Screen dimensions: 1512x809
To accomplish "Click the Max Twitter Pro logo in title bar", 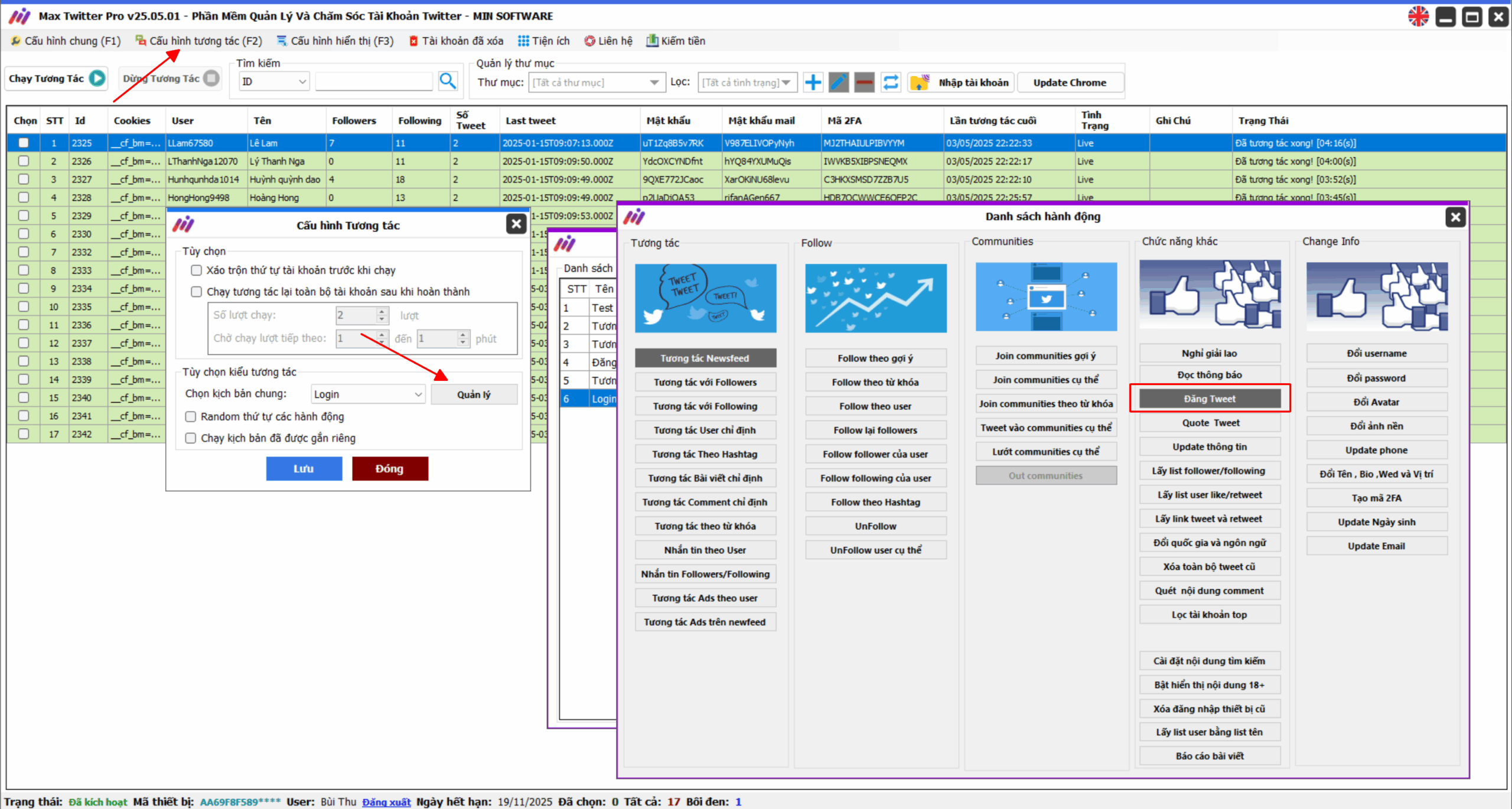I will (x=19, y=16).
